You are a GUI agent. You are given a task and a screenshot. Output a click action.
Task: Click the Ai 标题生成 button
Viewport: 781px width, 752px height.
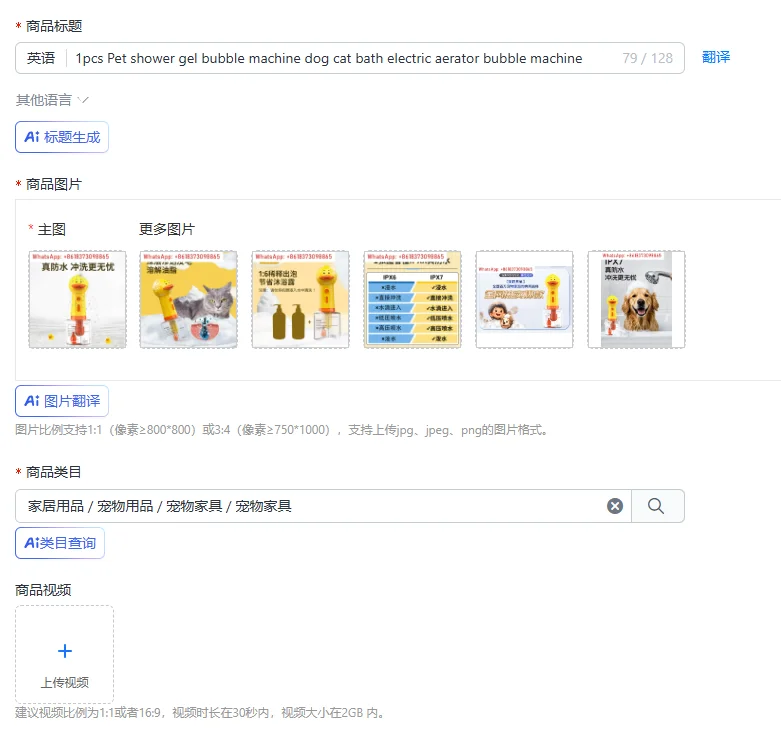coord(62,137)
